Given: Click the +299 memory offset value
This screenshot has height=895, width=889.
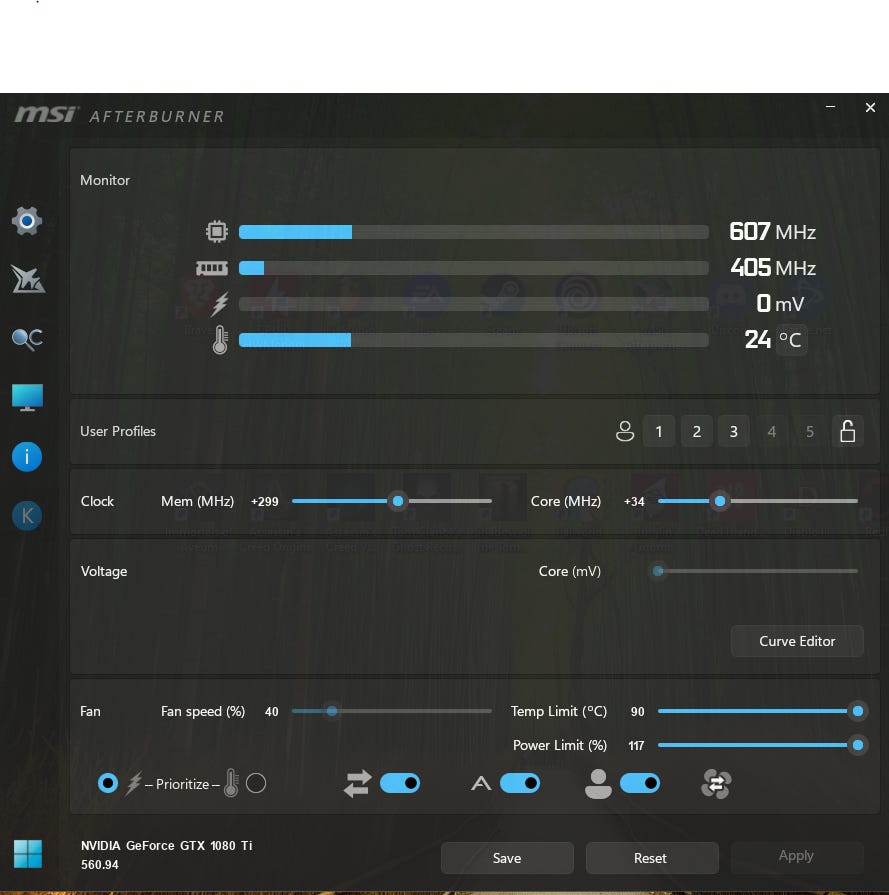Looking at the screenshot, I should tap(264, 502).
